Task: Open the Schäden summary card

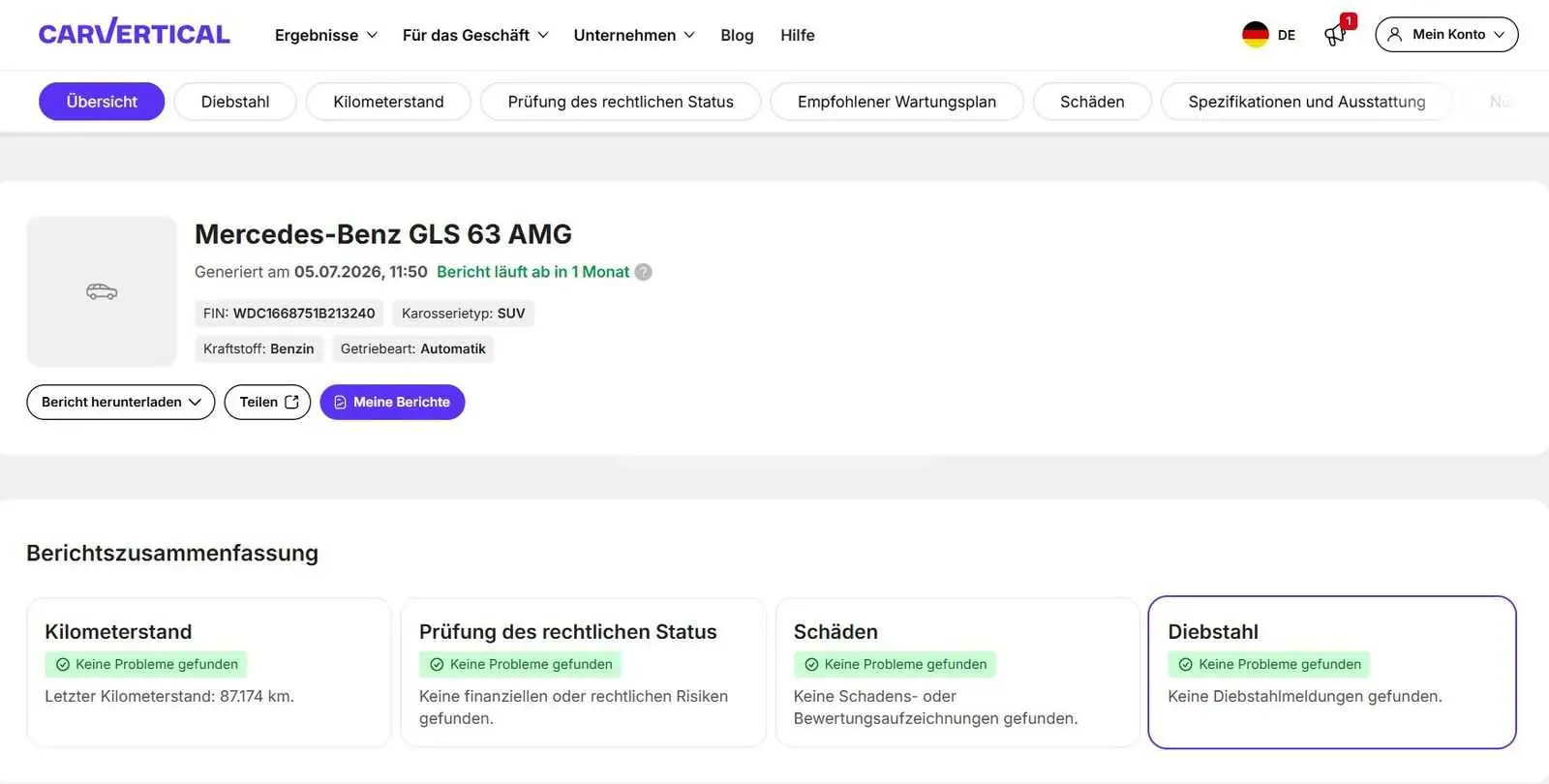Action: [x=957, y=673]
